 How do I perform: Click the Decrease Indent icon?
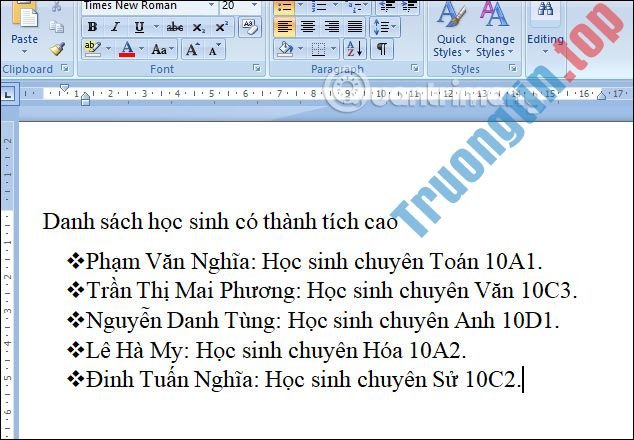(387, 6)
